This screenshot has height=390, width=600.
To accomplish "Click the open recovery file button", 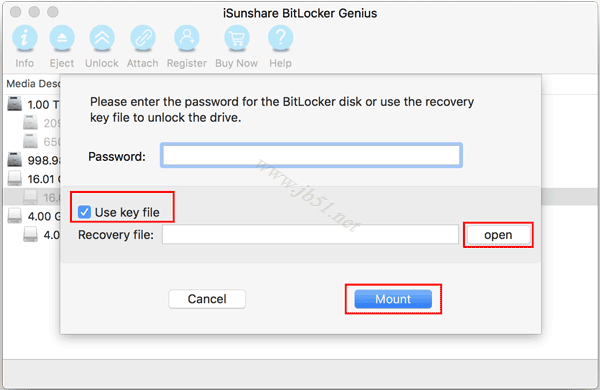I will point(498,235).
